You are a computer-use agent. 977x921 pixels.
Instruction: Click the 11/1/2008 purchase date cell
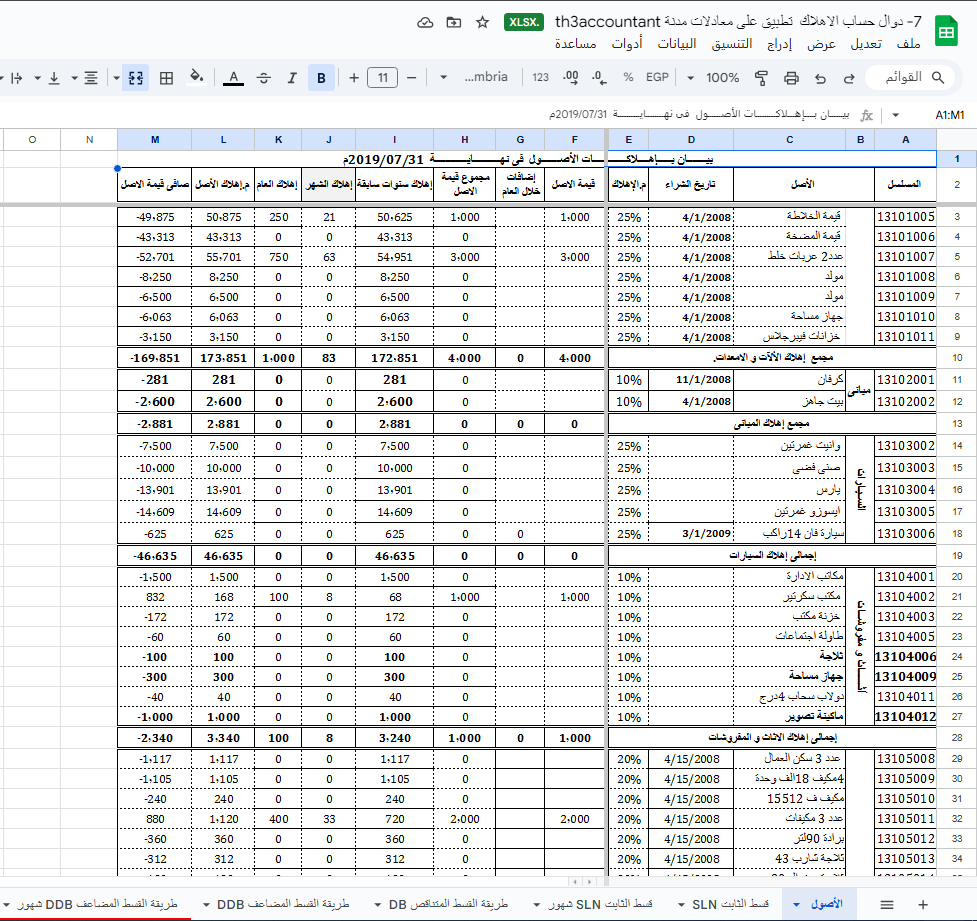(690, 379)
